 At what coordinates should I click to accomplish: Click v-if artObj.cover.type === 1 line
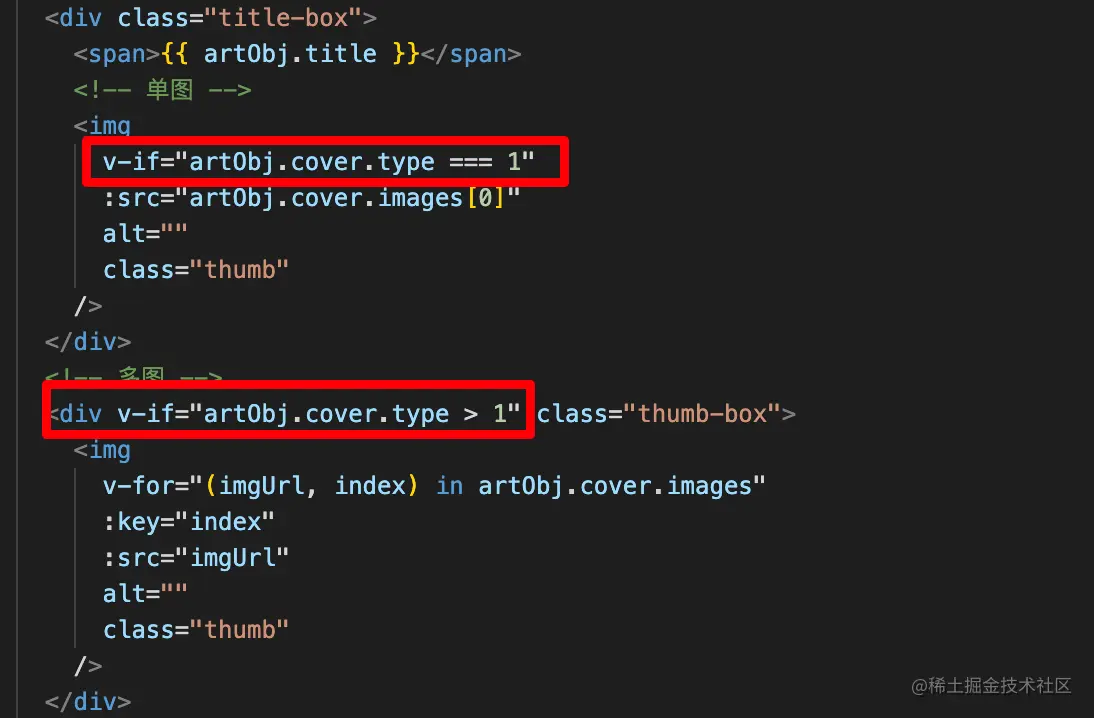318,162
